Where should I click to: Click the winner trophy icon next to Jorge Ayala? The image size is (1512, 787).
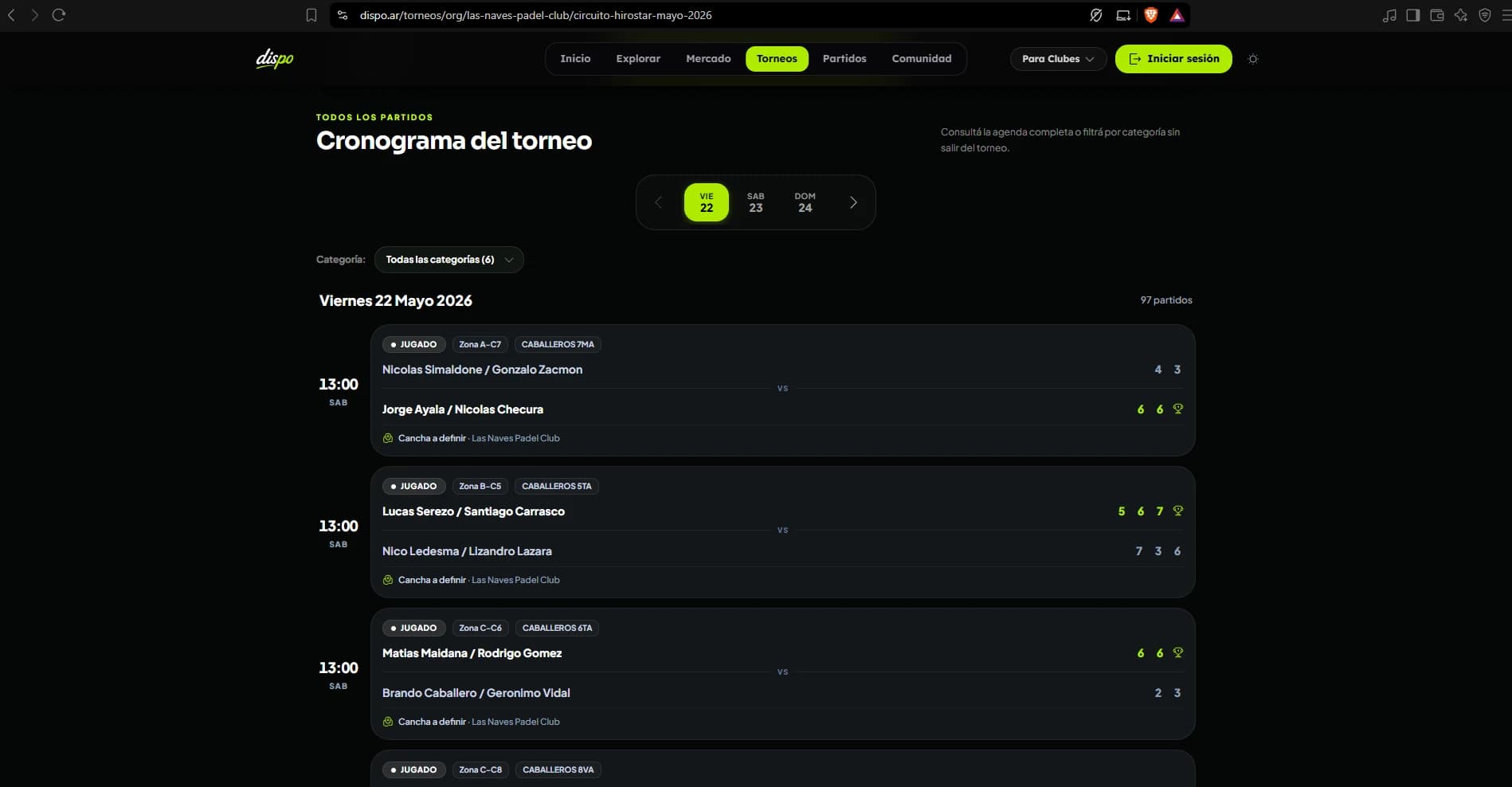point(1178,409)
